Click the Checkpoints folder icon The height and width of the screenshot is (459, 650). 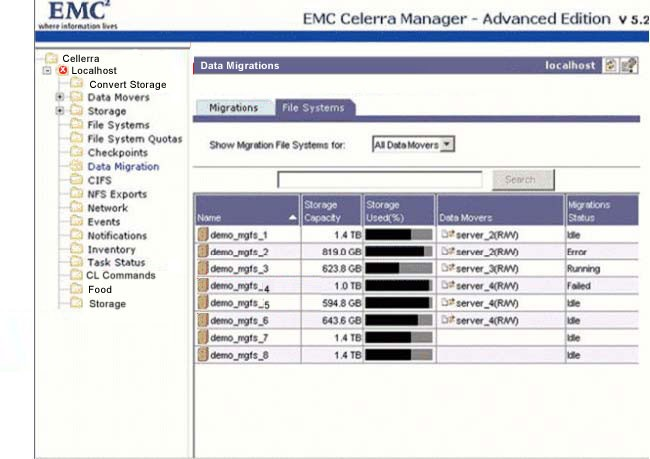click(x=76, y=152)
